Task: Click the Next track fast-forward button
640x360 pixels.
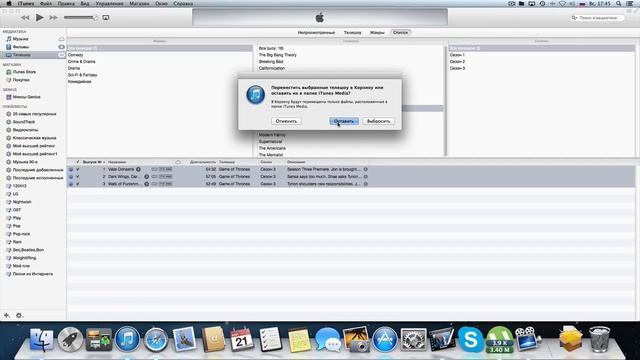Action: [53, 18]
